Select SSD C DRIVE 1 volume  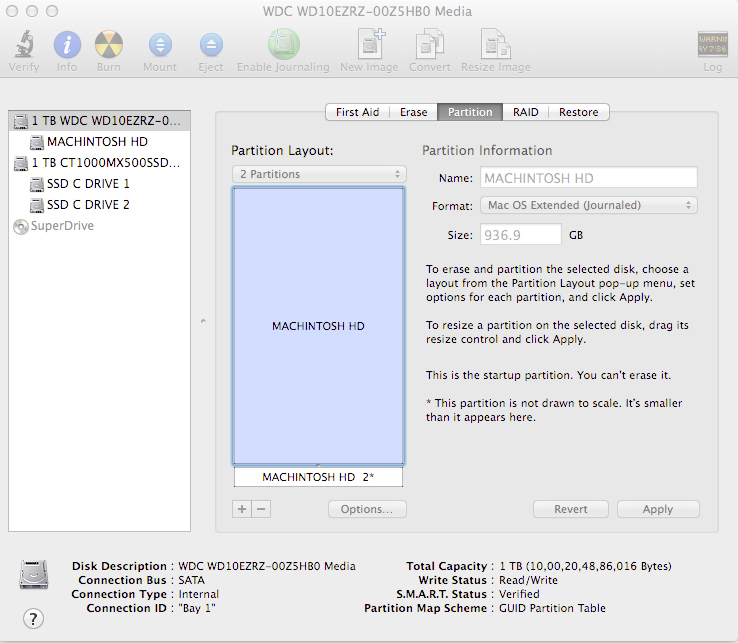(x=99, y=184)
